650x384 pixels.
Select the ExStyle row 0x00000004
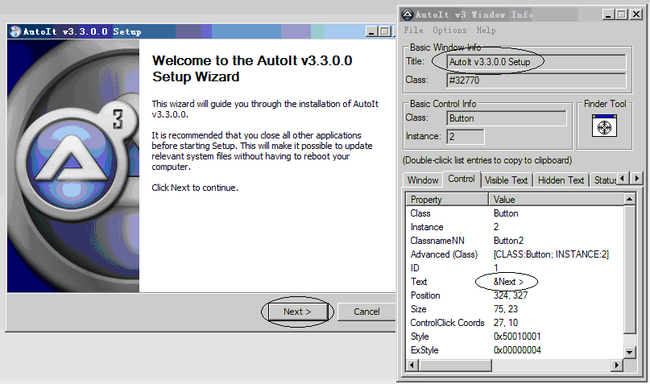515,350
